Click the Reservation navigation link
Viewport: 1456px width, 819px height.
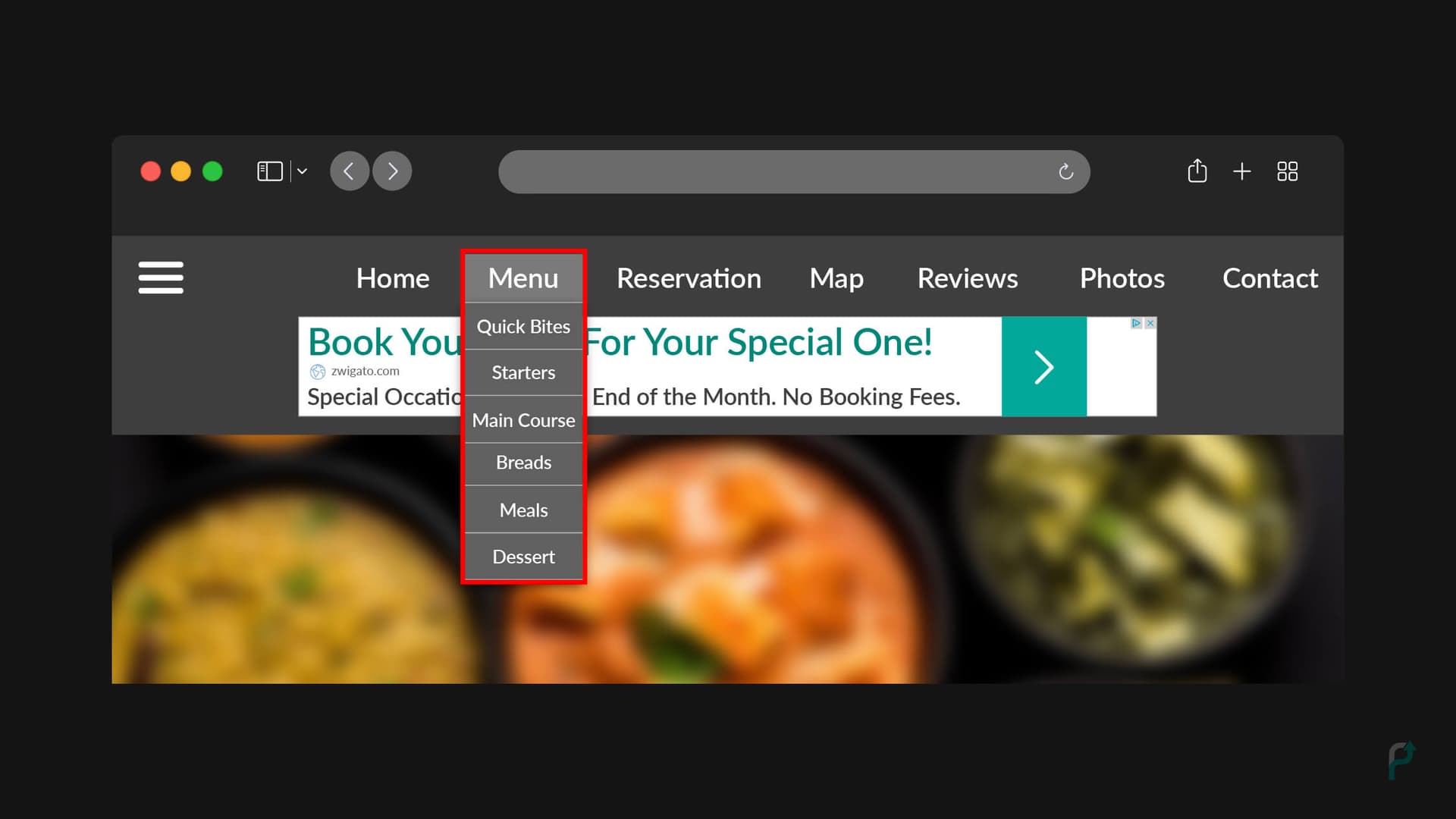[688, 277]
